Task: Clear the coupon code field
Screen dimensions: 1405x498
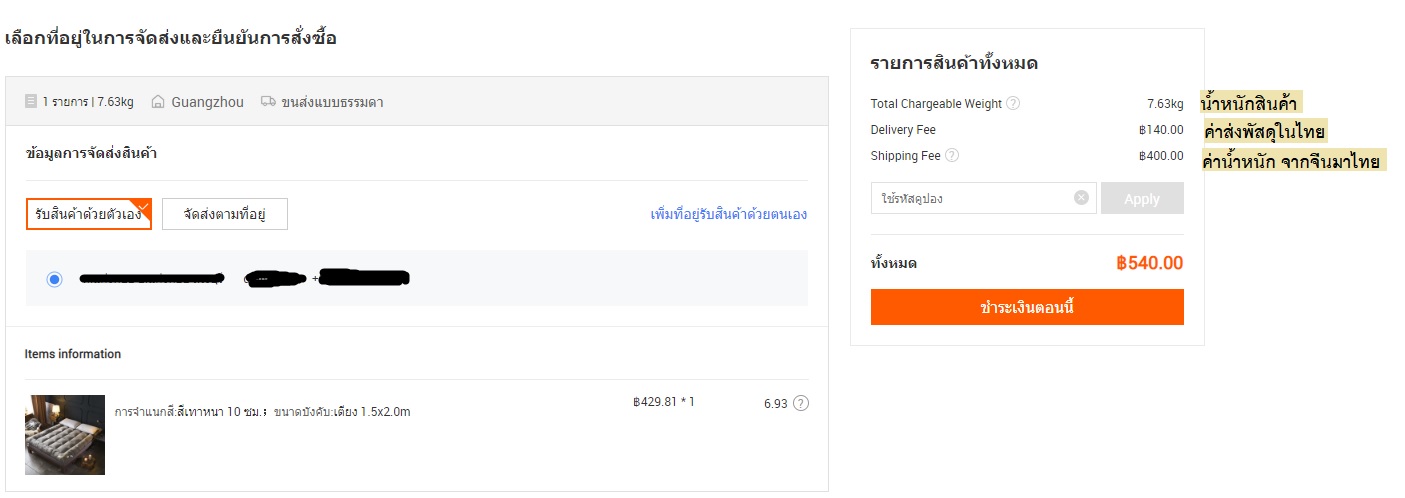Action: (1081, 198)
